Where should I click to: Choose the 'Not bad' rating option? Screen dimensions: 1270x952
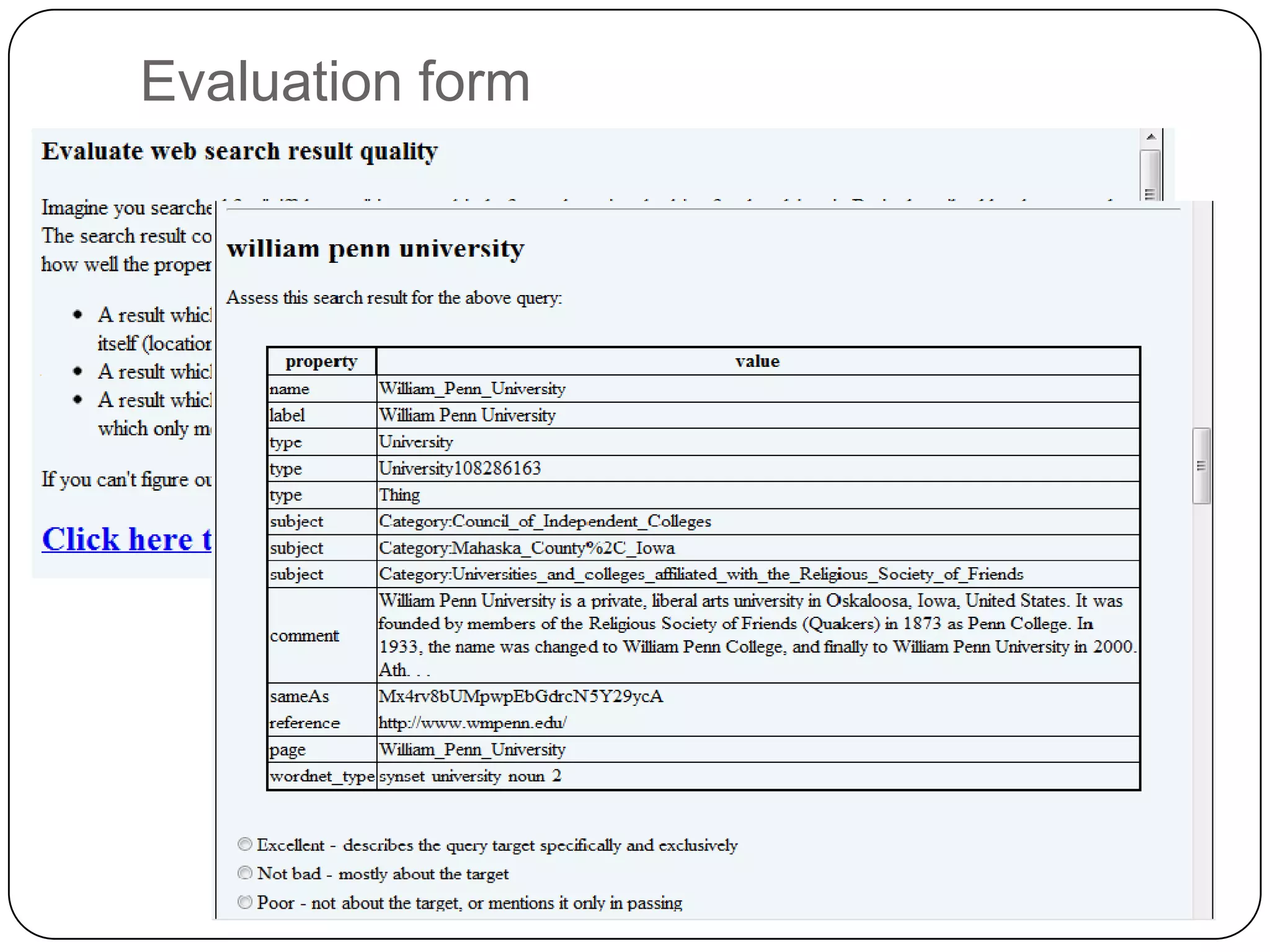click(245, 873)
